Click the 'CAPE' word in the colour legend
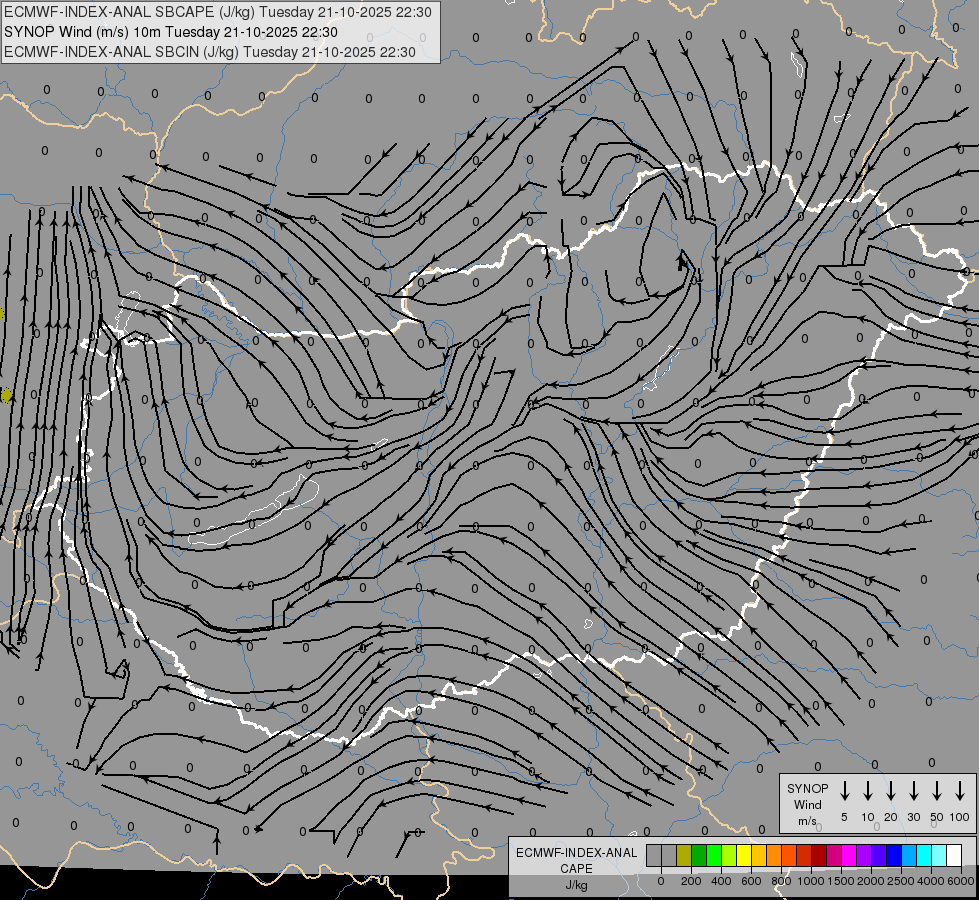 [576, 868]
